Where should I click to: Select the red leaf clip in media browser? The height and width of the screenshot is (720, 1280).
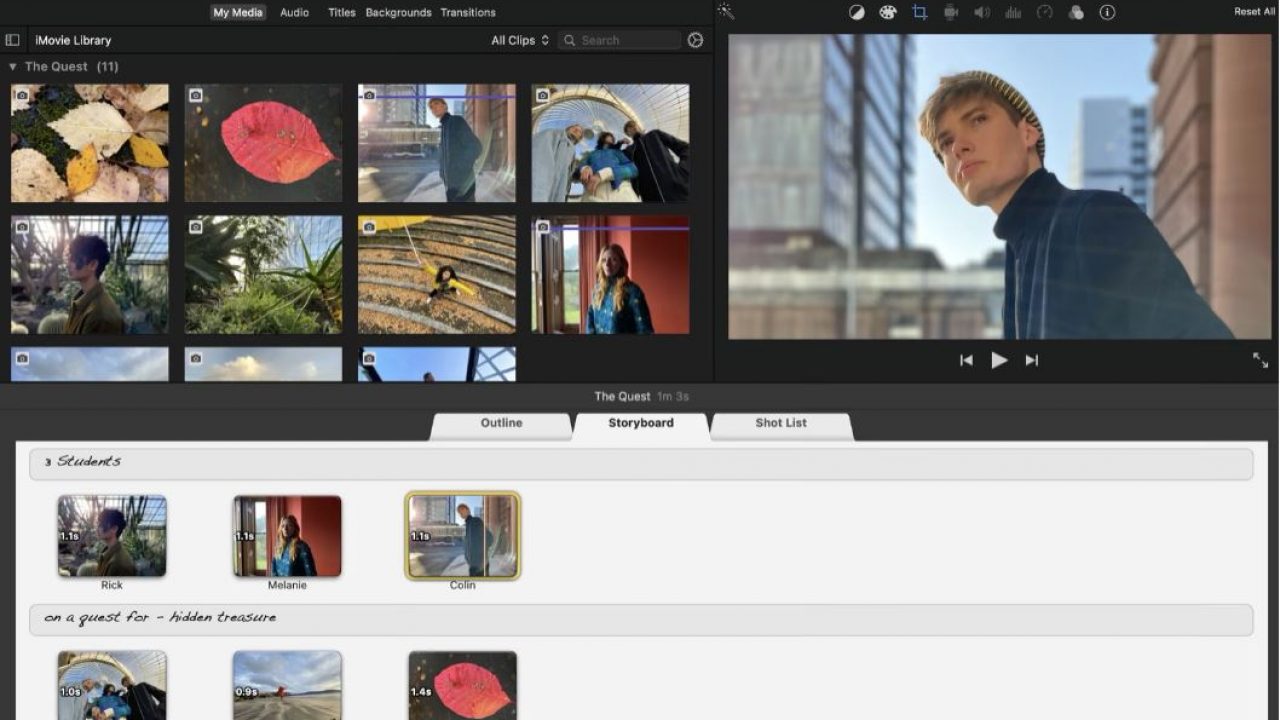263,143
